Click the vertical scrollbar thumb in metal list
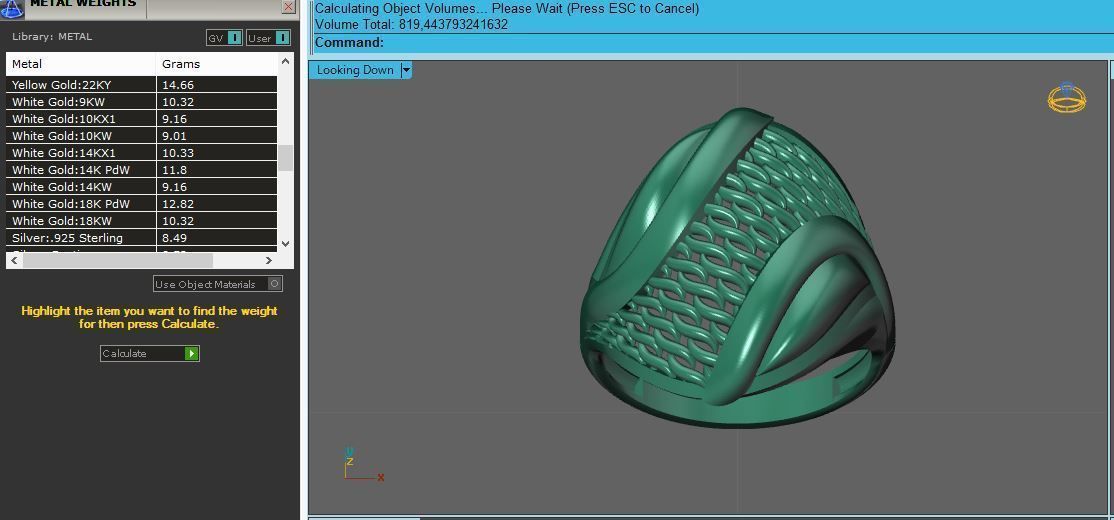The height and width of the screenshot is (520, 1114). pos(286,158)
